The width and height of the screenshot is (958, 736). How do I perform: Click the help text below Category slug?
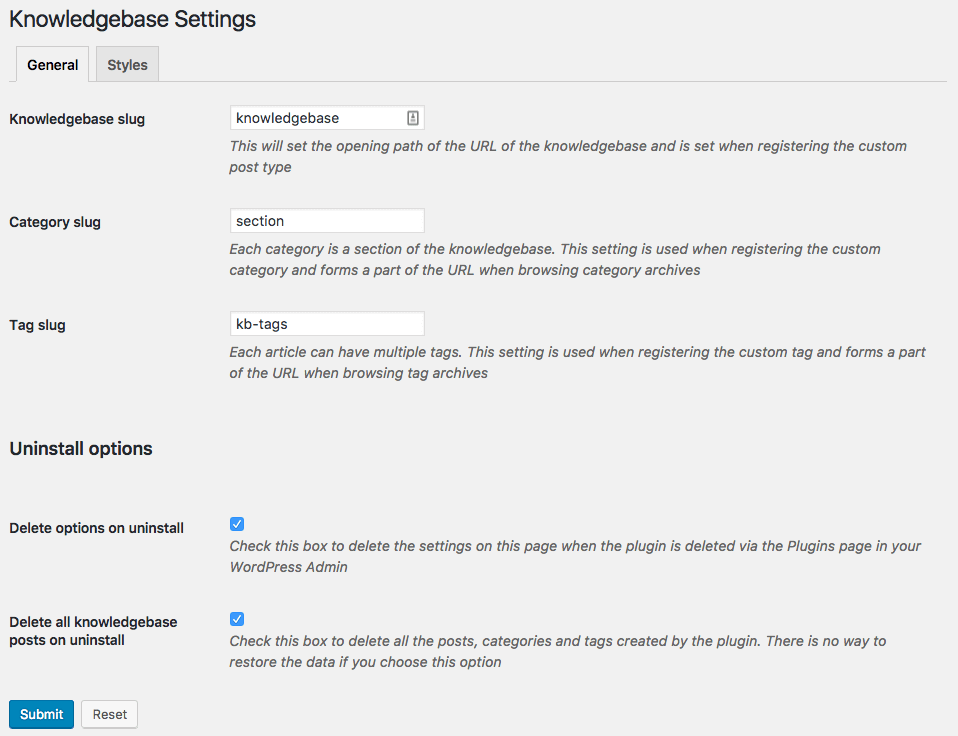(555, 260)
